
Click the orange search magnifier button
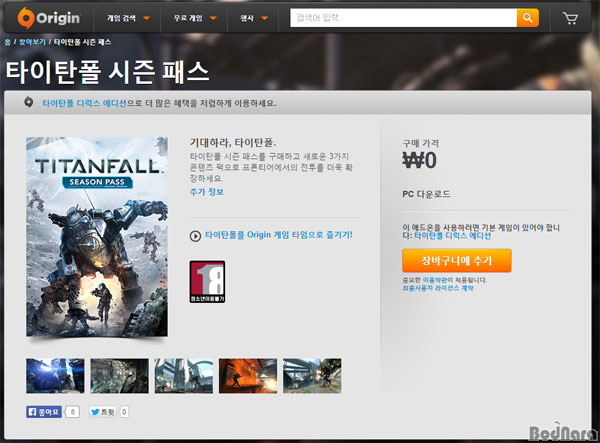pyautogui.click(x=528, y=18)
